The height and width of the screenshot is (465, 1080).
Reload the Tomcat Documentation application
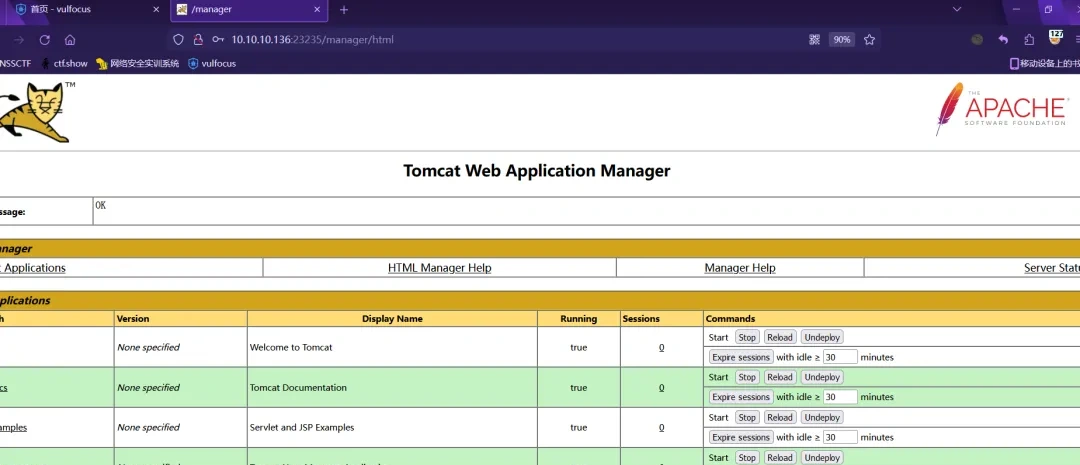(780, 378)
